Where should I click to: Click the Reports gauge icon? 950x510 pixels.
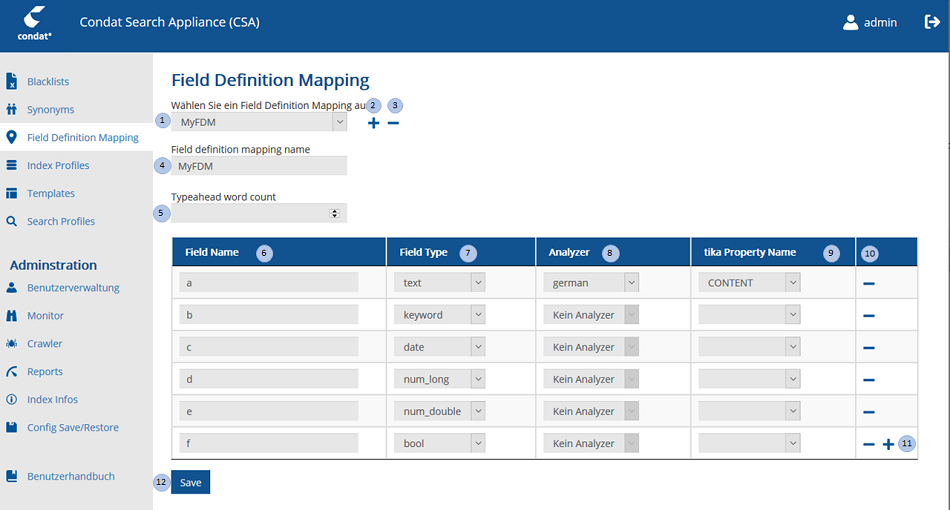12,371
